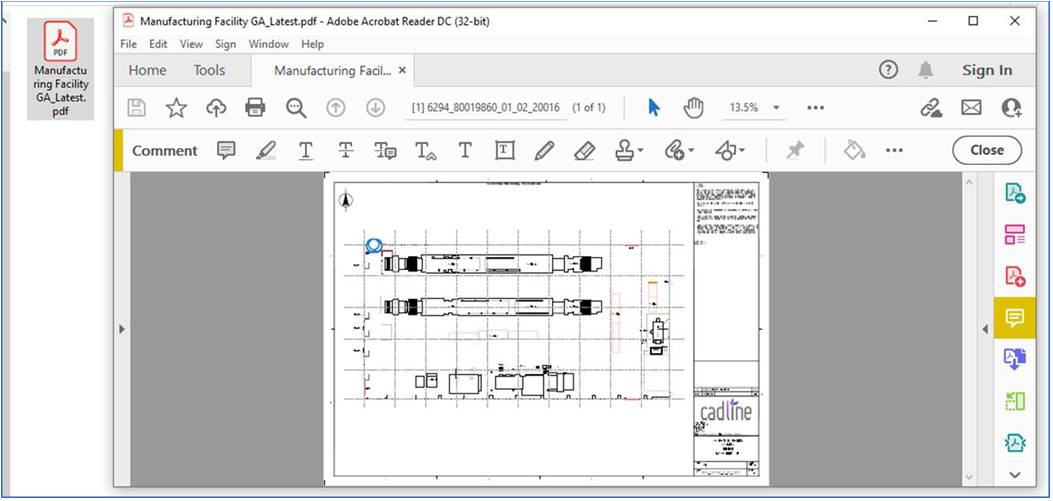Go to next page arrow
This screenshot has width=1053, height=501.
tap(375, 107)
